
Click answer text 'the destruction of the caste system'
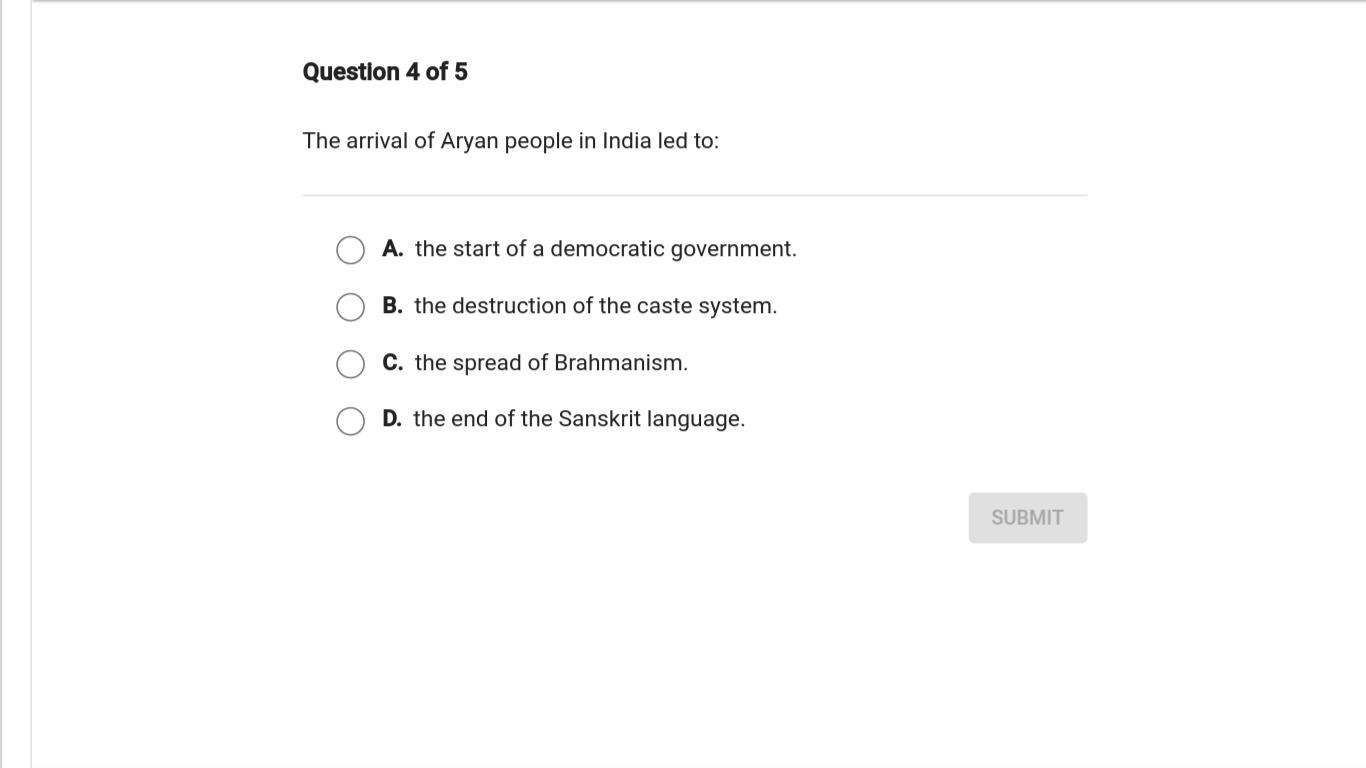595,306
